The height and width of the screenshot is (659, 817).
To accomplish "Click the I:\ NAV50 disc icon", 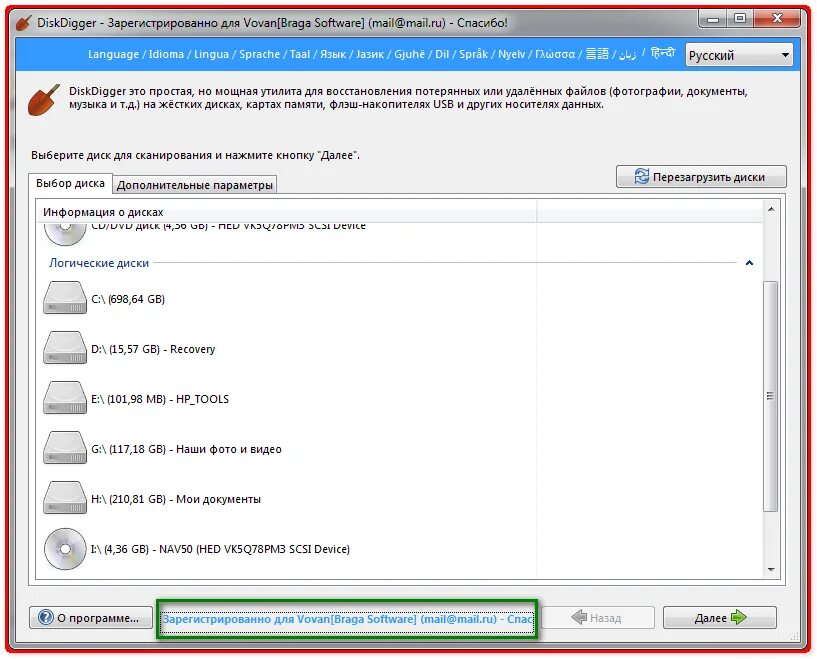I will click(x=65, y=549).
